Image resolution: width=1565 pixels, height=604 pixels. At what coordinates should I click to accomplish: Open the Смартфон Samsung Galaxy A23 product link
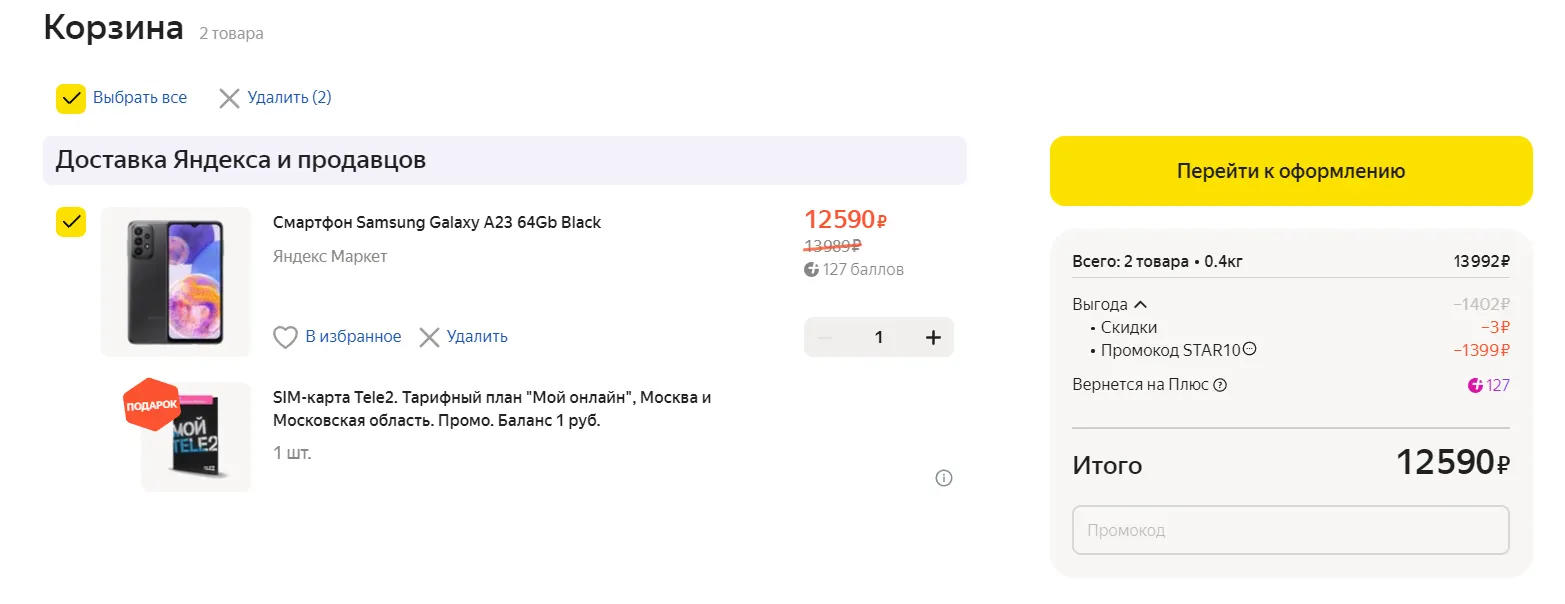(x=437, y=222)
